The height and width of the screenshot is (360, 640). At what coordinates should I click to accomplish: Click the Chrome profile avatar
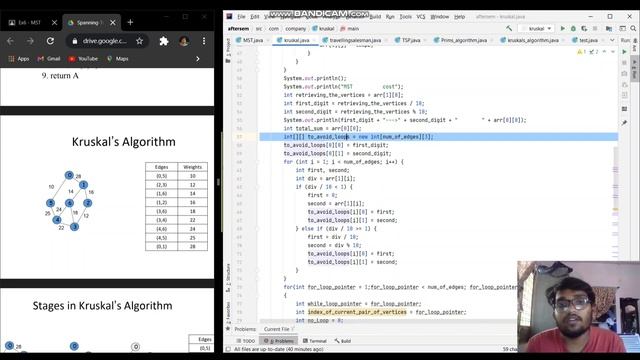(184, 41)
